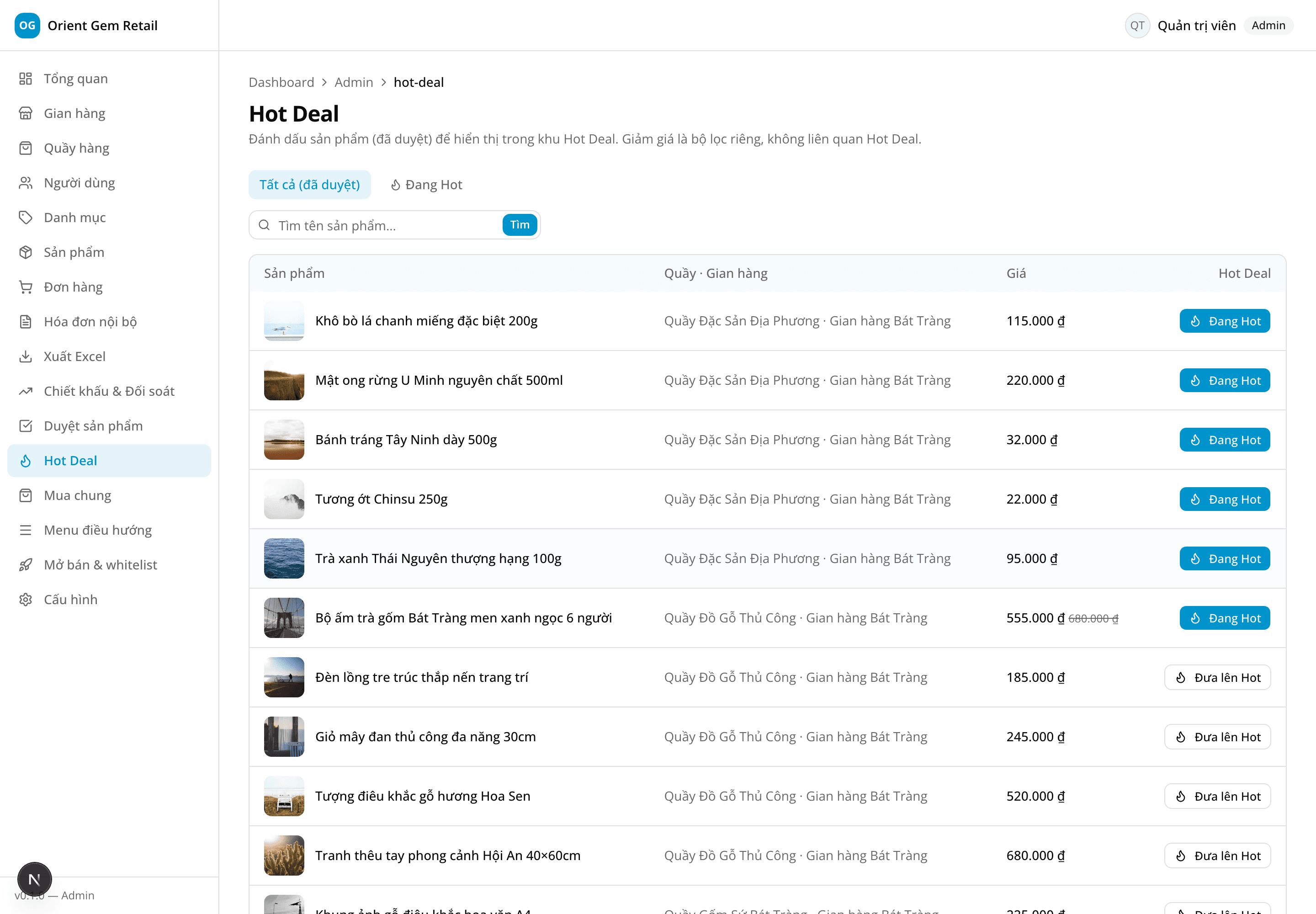
Task: Open the Đơn hàng menu item
Action: pyautogui.click(x=109, y=287)
